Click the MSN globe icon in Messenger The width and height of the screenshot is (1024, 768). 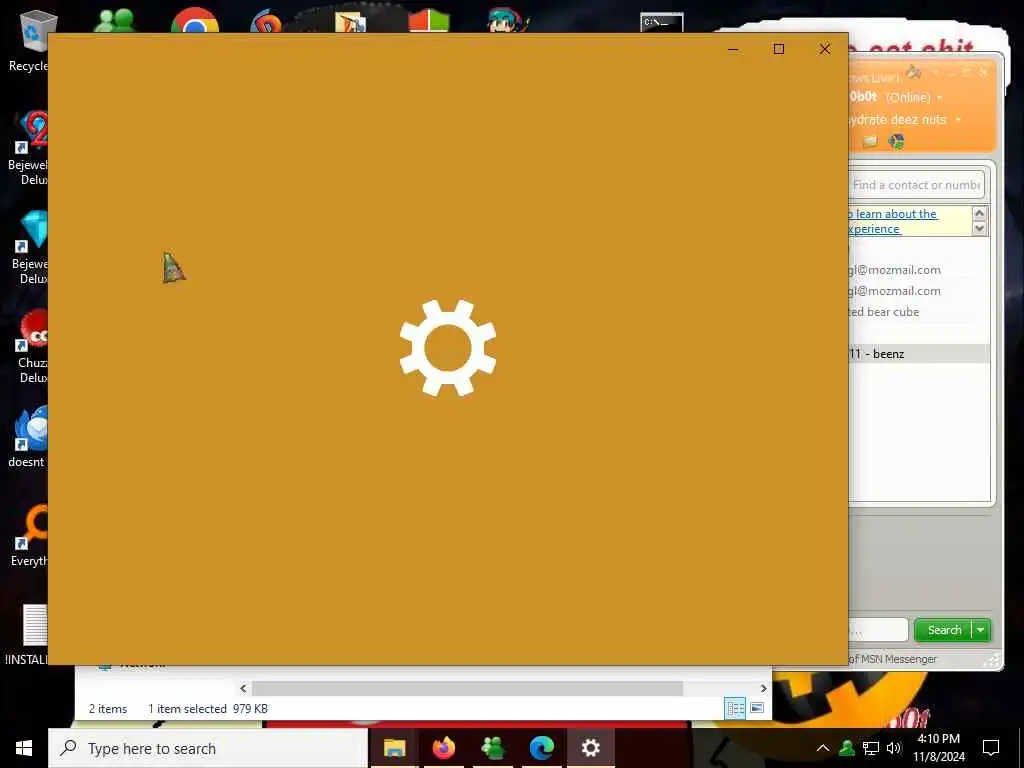click(x=897, y=142)
